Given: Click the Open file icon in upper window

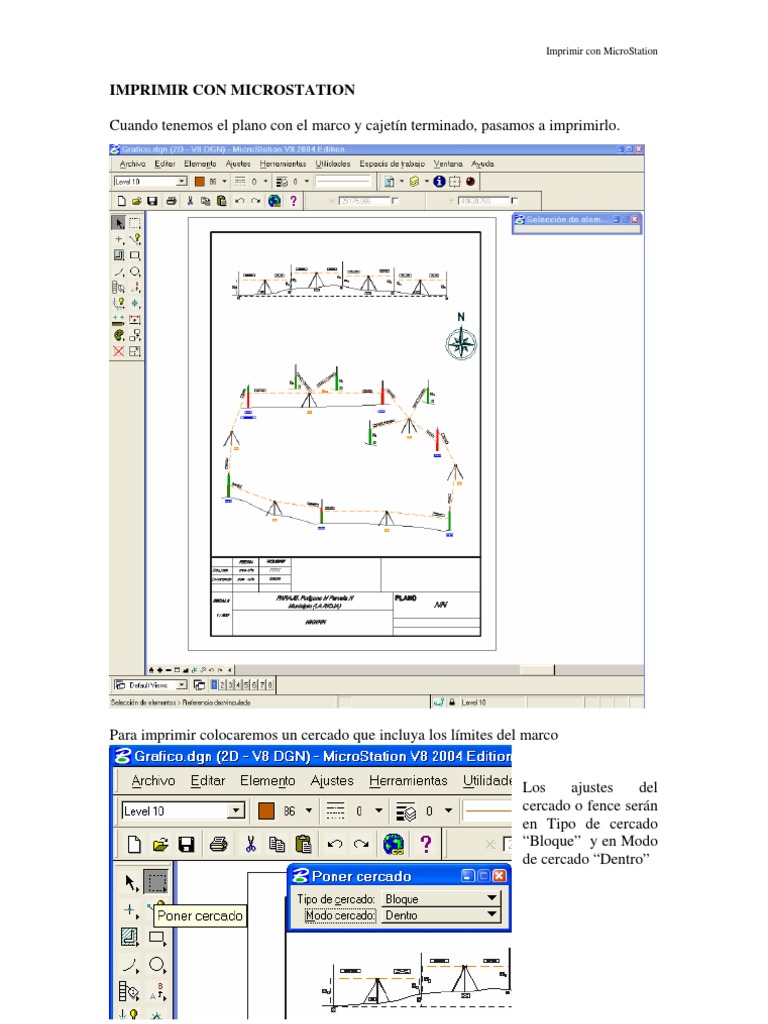Looking at the screenshot, I should pos(136,201).
